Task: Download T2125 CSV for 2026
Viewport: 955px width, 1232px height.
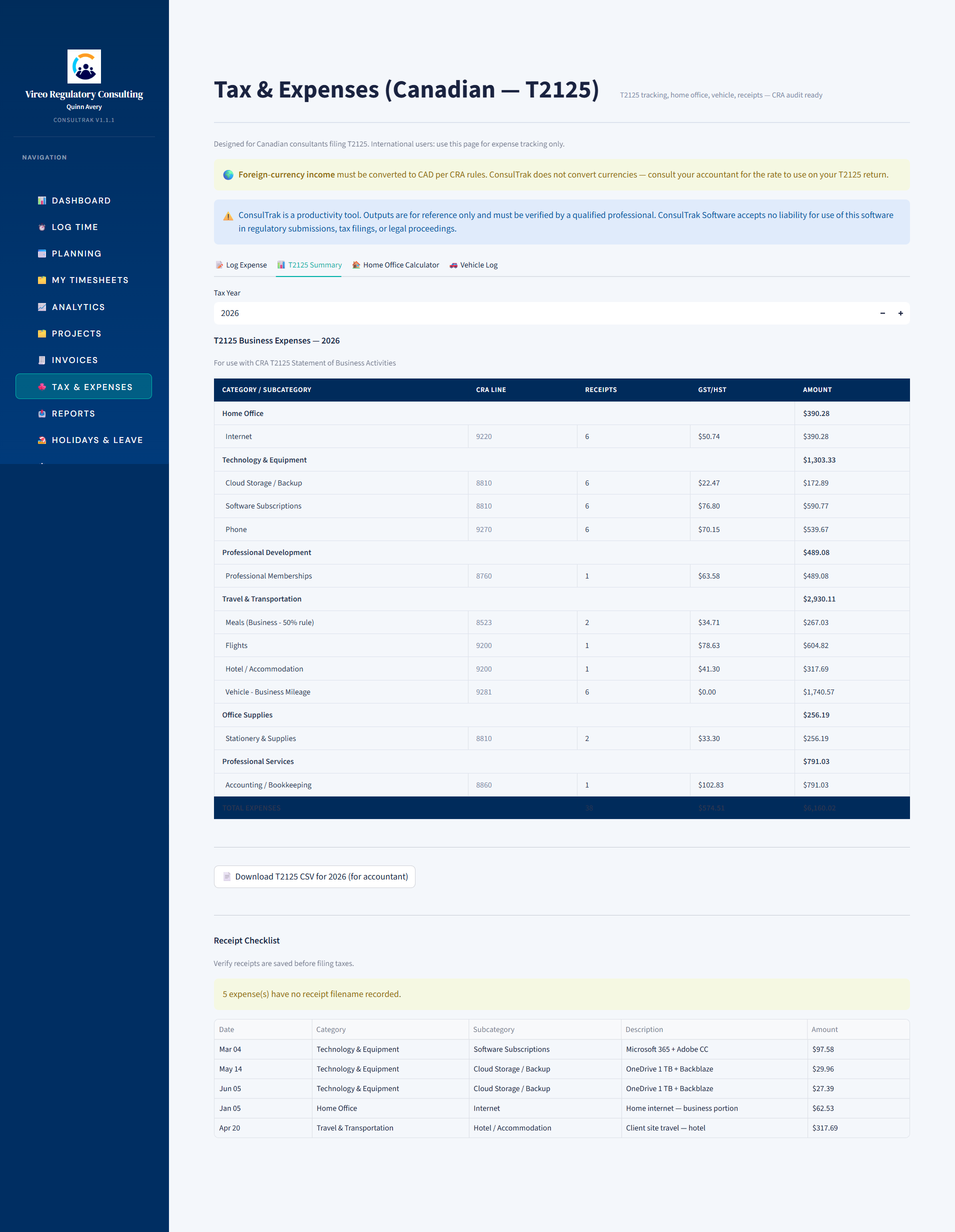Action: (x=315, y=876)
